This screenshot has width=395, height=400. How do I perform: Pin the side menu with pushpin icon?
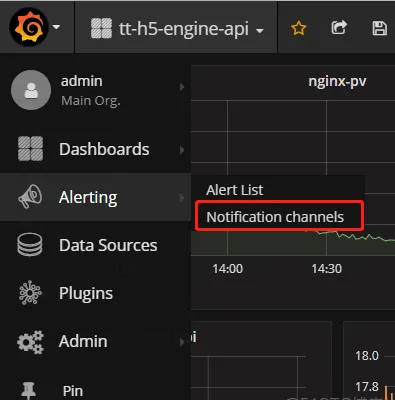pos(29,390)
